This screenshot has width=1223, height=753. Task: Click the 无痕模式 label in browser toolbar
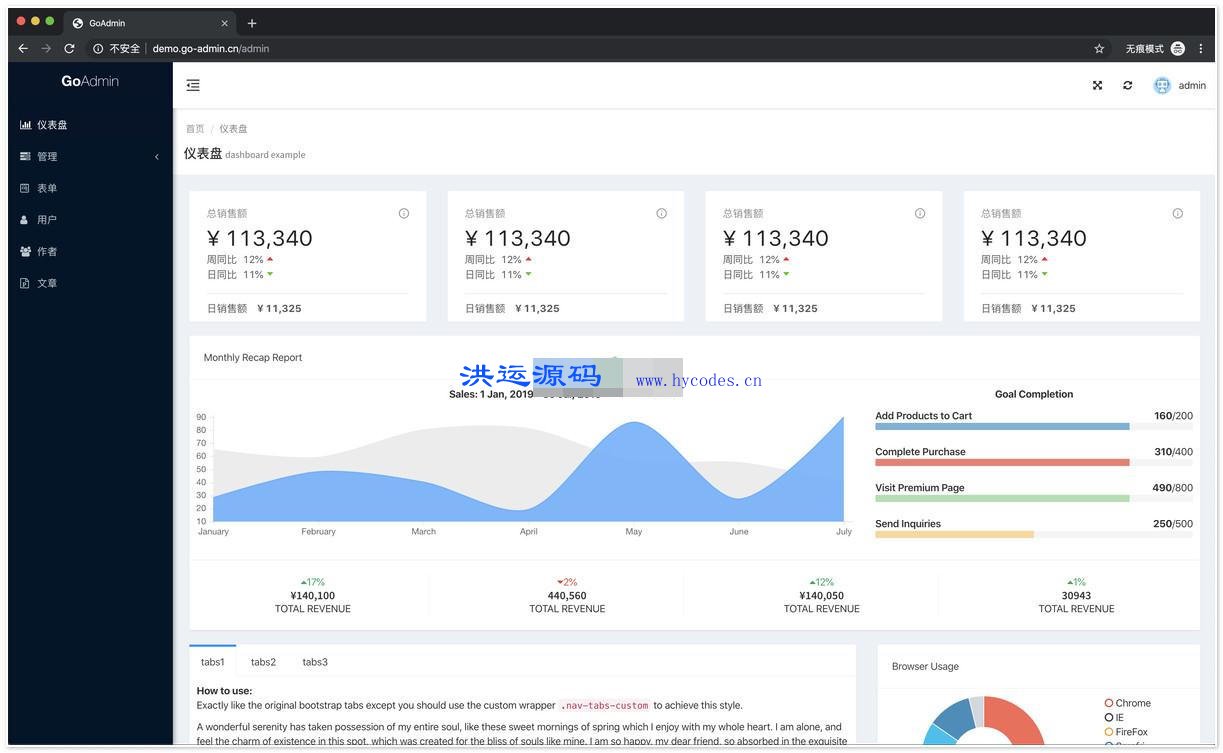pyautogui.click(x=1145, y=48)
